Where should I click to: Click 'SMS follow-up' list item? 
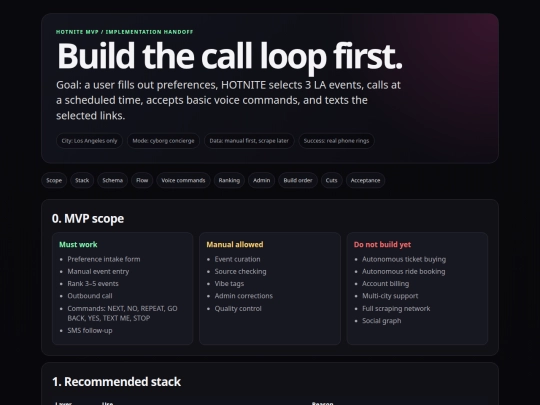pyautogui.click(x=90, y=331)
